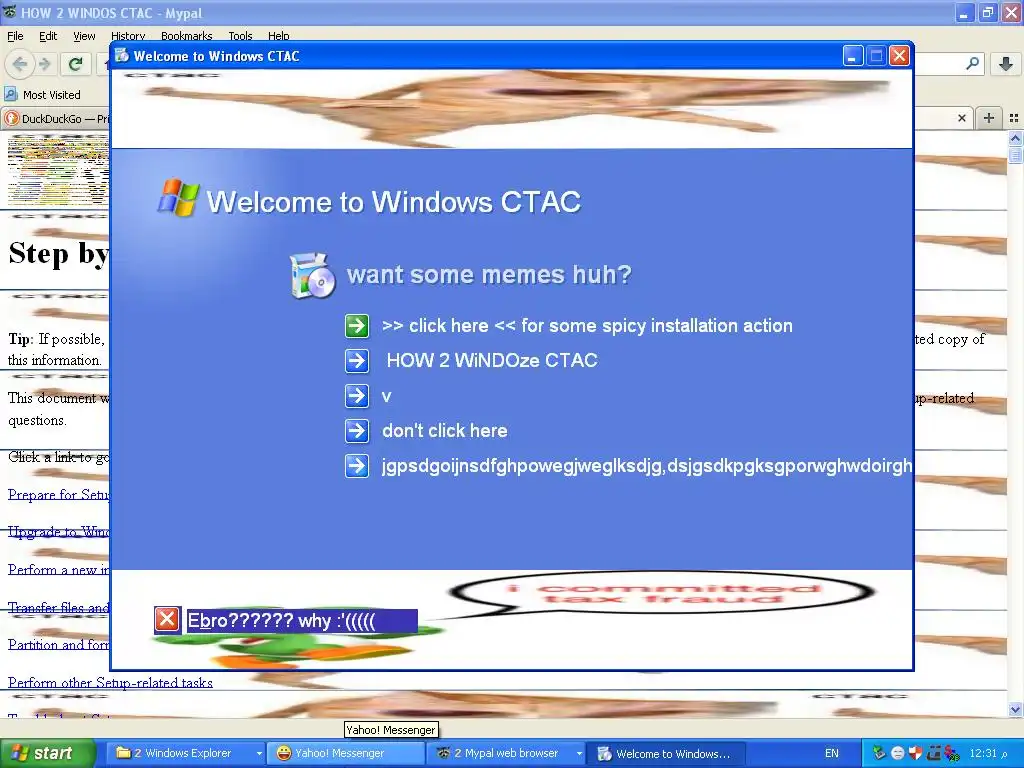Click the tab groups grid icon in Mypal
Viewport: 1024px width, 768px height.
pos(1014,118)
